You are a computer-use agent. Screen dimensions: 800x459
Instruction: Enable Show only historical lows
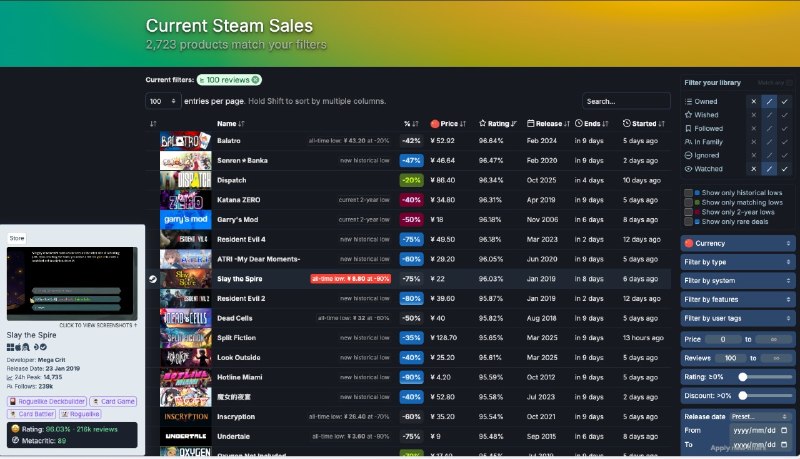pos(688,193)
